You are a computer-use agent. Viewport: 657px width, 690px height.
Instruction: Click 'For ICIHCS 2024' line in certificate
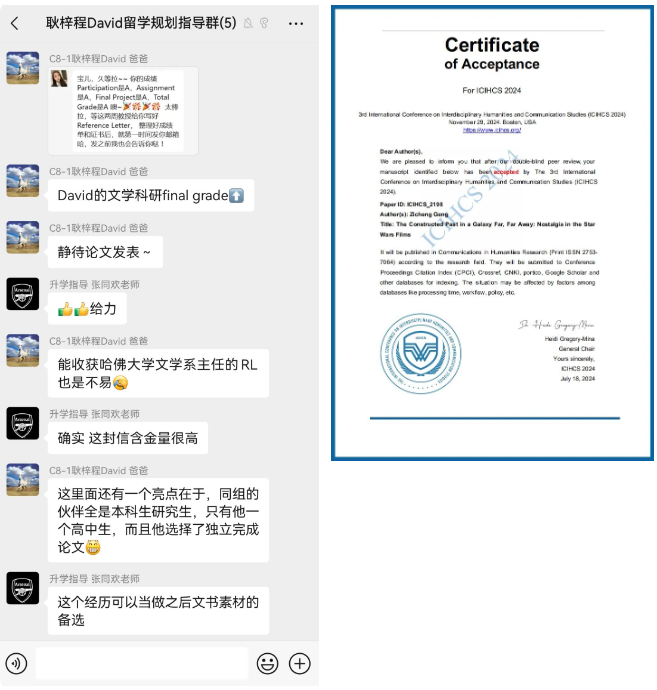pyautogui.click(x=492, y=91)
